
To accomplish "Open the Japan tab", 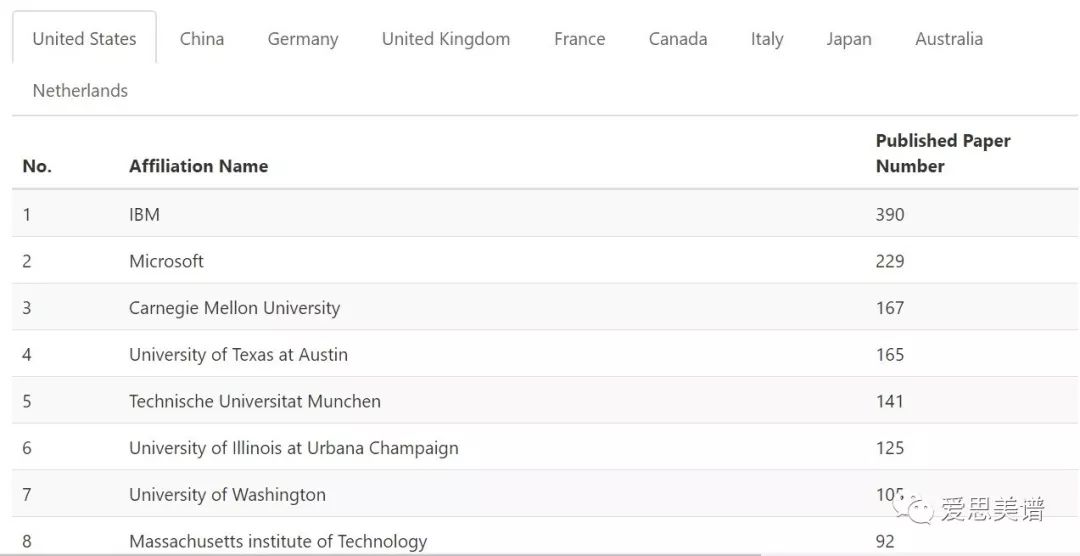I will [x=849, y=39].
